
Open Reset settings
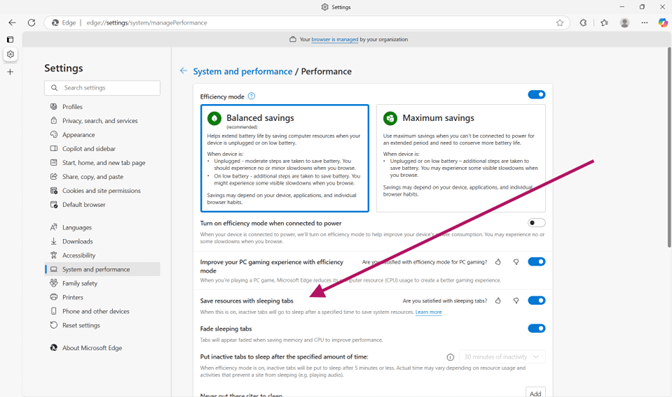click(x=102, y=325)
